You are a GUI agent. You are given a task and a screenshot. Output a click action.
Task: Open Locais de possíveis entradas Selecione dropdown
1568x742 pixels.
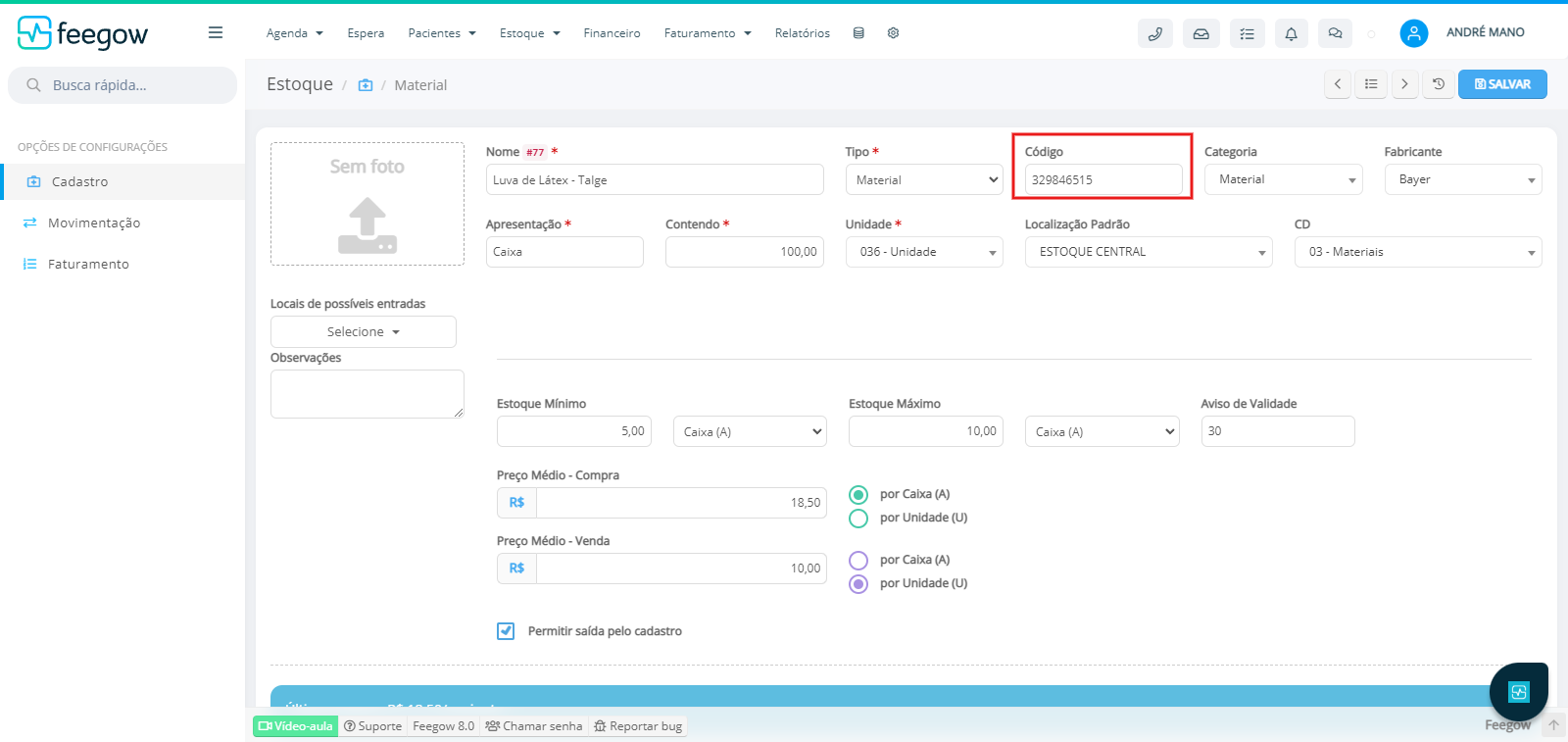[x=364, y=331]
